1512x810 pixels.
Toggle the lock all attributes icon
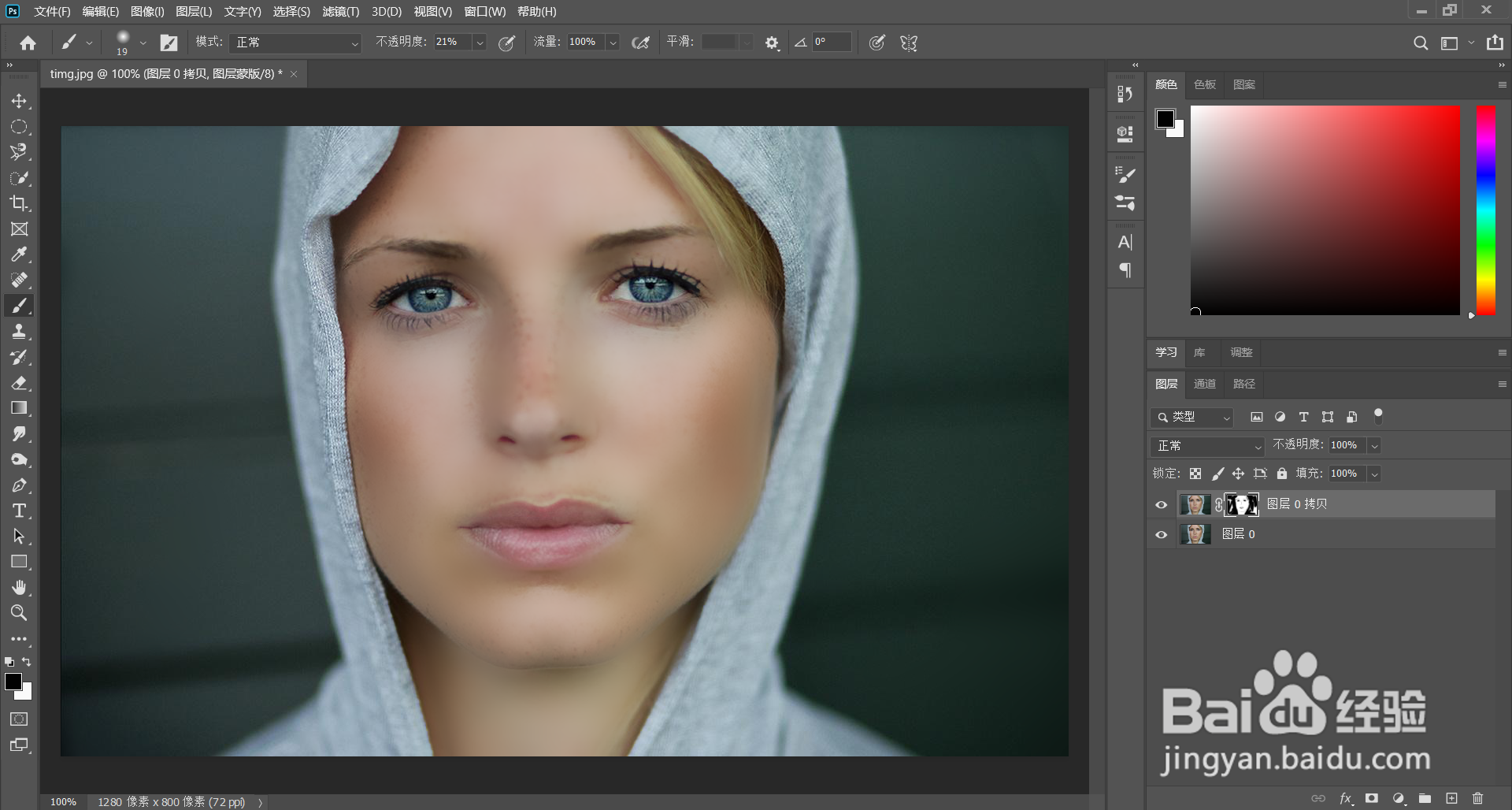coord(1281,474)
